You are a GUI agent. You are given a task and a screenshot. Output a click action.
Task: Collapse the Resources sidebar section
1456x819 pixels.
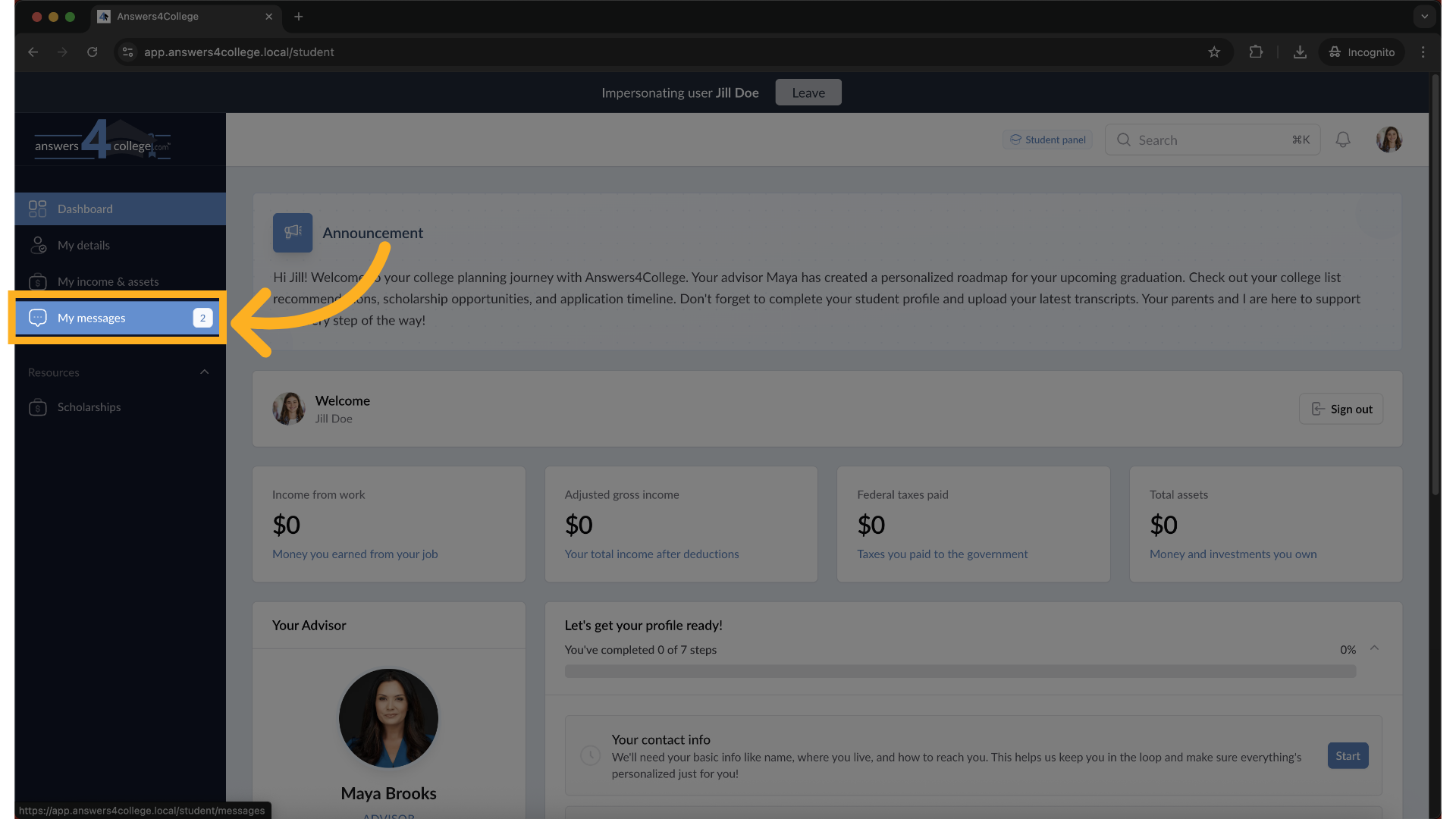[x=204, y=372]
